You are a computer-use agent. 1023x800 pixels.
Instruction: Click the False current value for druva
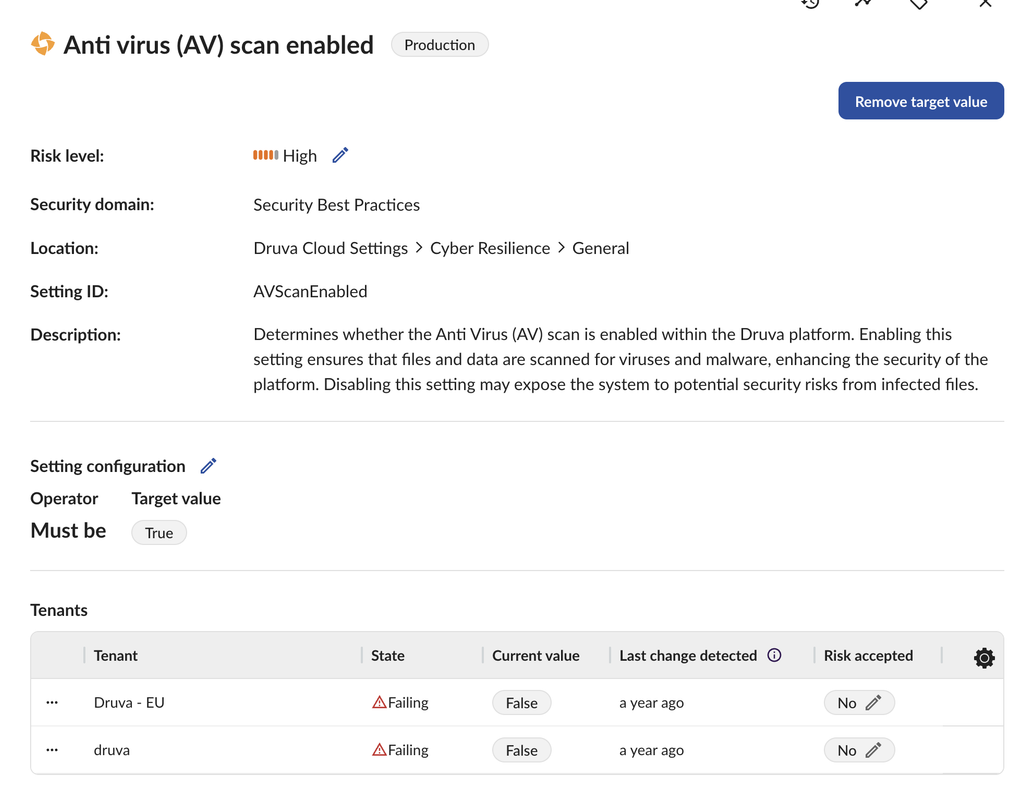click(521, 750)
